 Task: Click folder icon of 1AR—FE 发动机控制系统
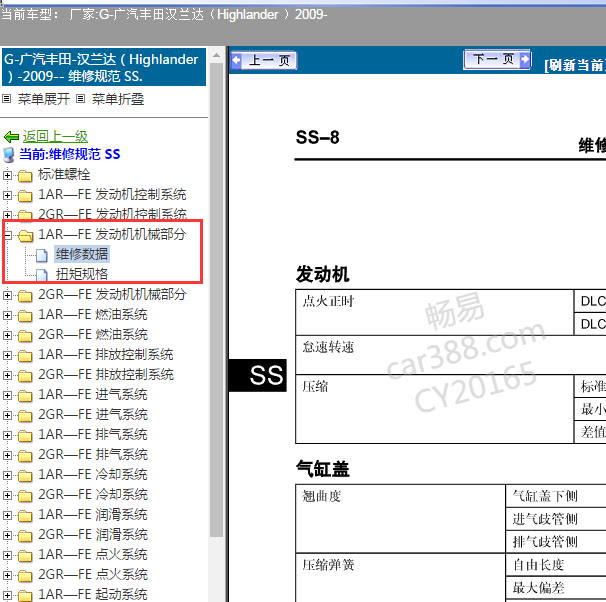coord(25,196)
